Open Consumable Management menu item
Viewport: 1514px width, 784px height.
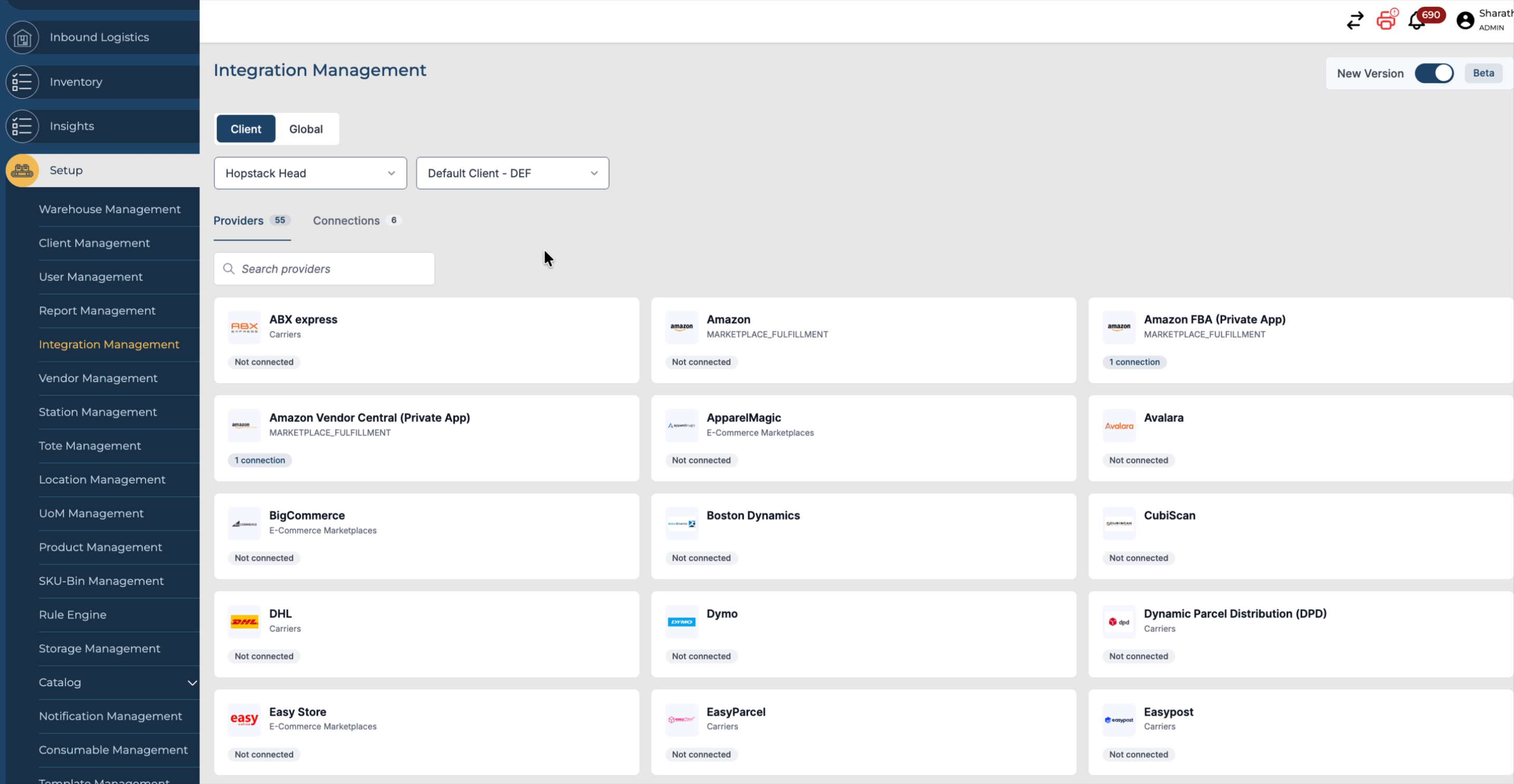pyautogui.click(x=113, y=750)
